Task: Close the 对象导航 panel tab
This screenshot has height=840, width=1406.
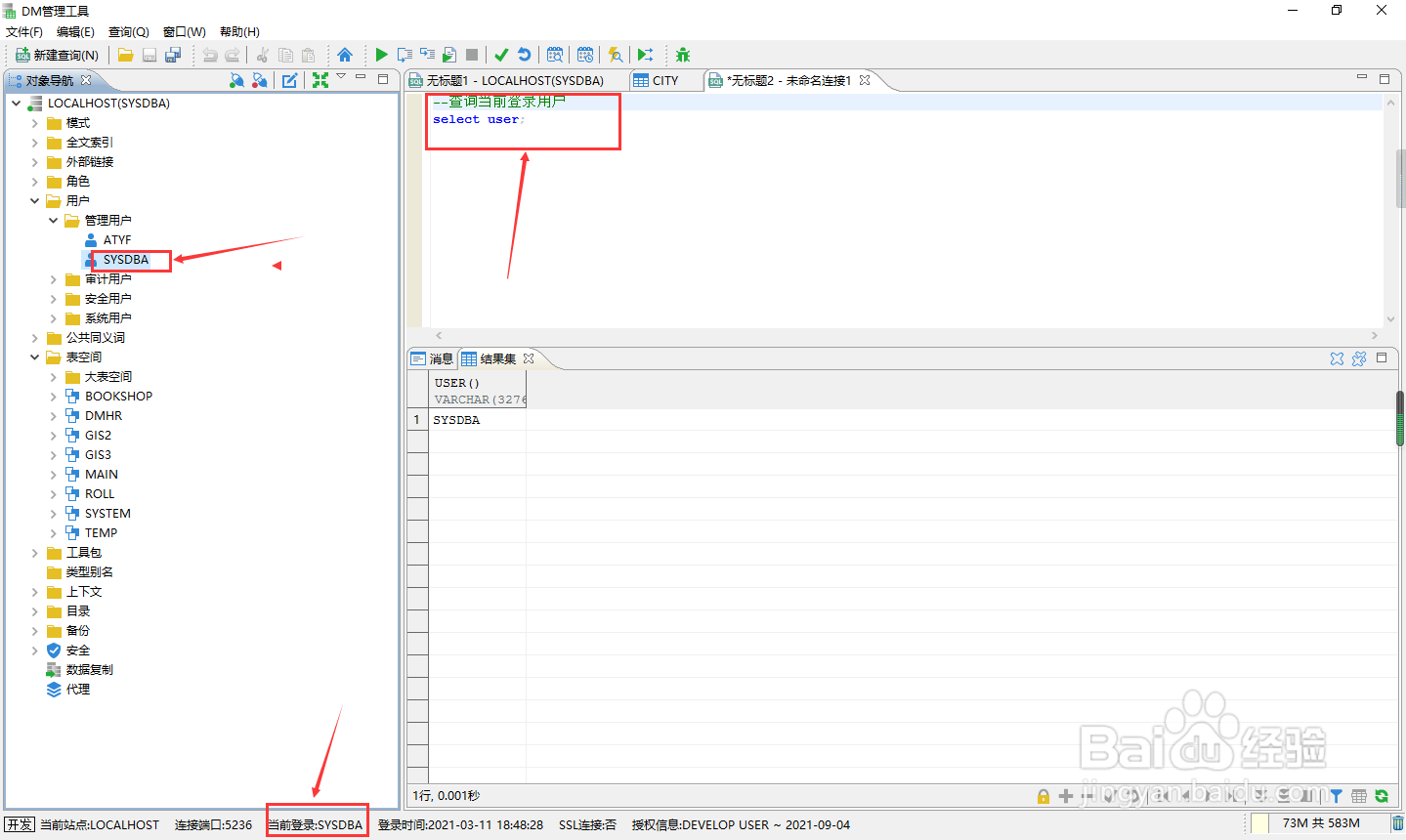Action: tap(86, 80)
